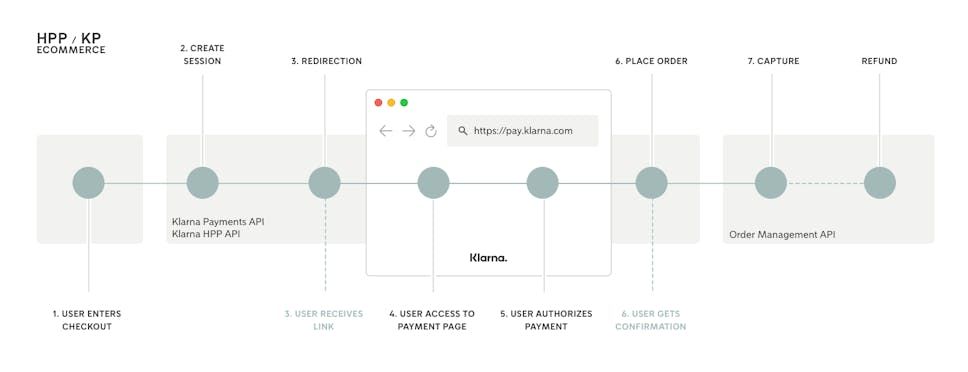Click the browser back arrow icon
Image resolution: width=968 pixels, height=372 pixels.
386,131
